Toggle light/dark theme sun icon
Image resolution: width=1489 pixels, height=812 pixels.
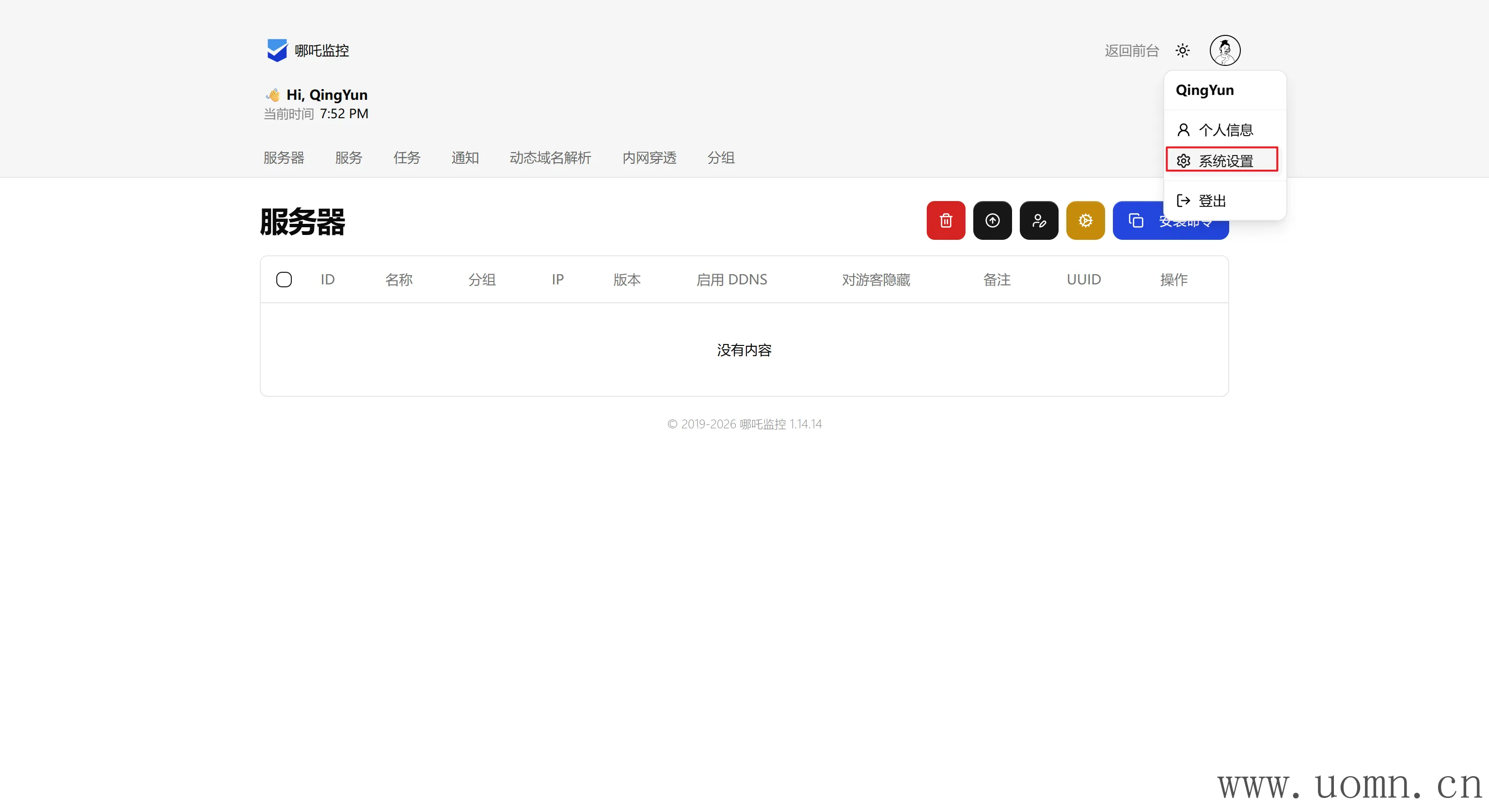point(1182,50)
